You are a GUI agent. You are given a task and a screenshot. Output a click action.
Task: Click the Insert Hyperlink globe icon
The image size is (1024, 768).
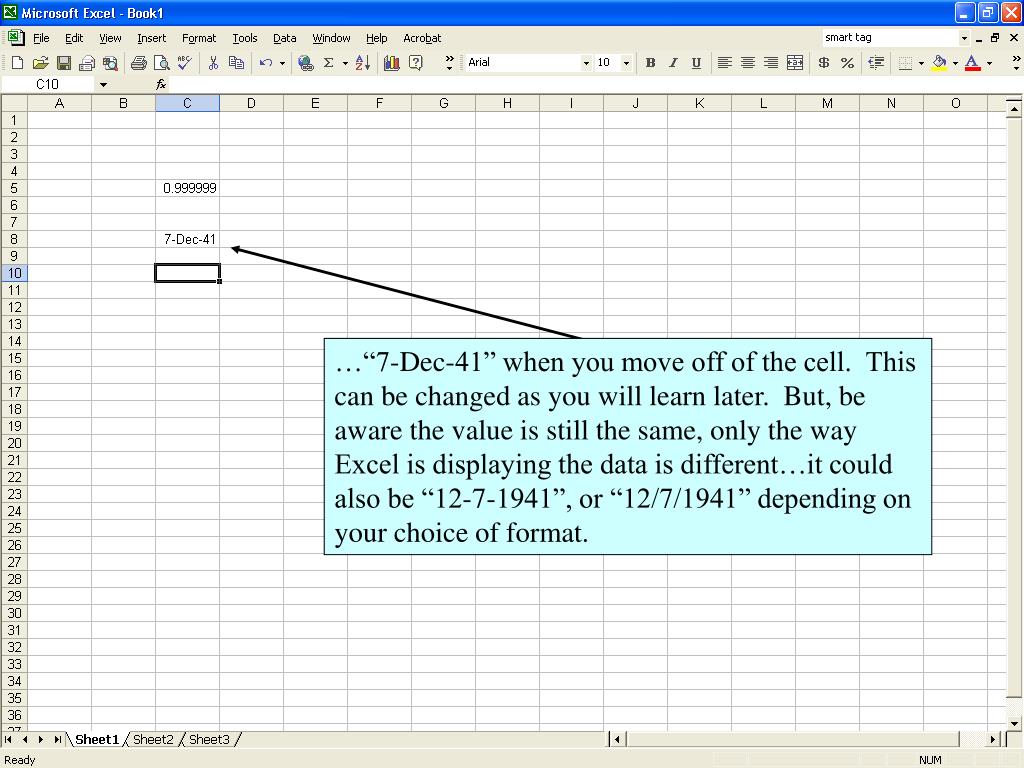pos(305,63)
